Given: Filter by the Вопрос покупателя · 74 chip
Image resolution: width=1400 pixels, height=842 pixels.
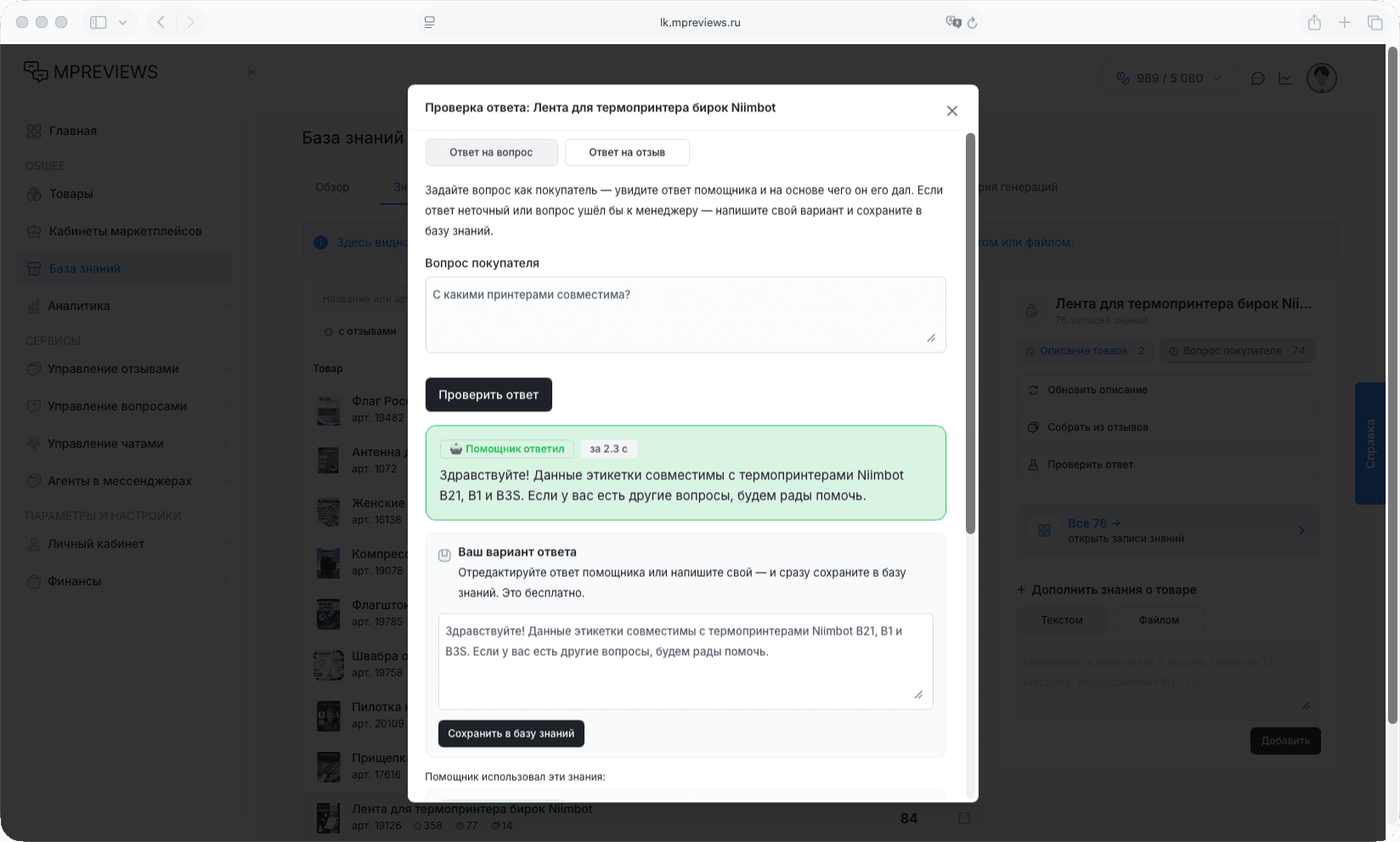Looking at the screenshot, I should click(x=1236, y=351).
